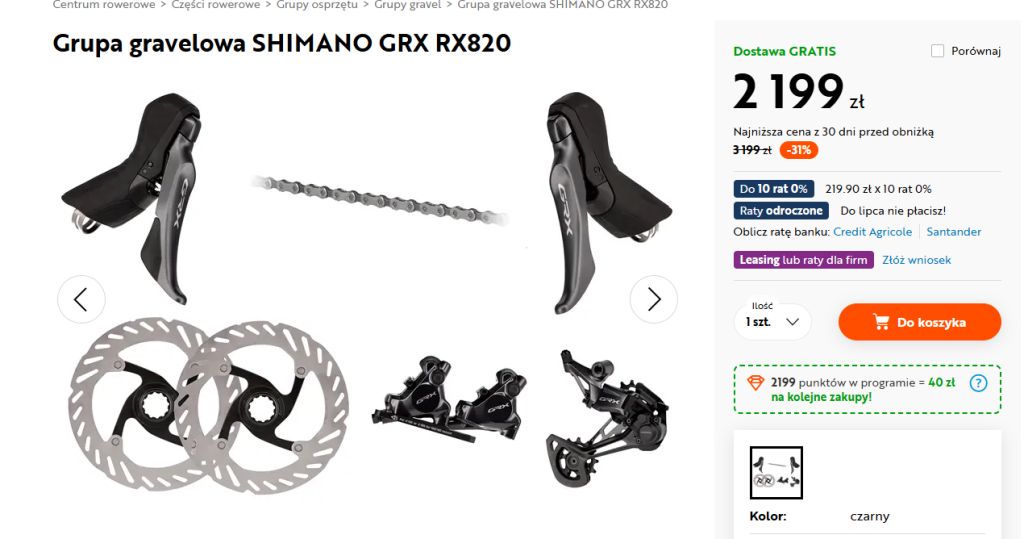Viewport: 1024px width, 539px height.
Task: Click the Do 10 rat 0% badge
Action: pyautogui.click(x=773, y=189)
